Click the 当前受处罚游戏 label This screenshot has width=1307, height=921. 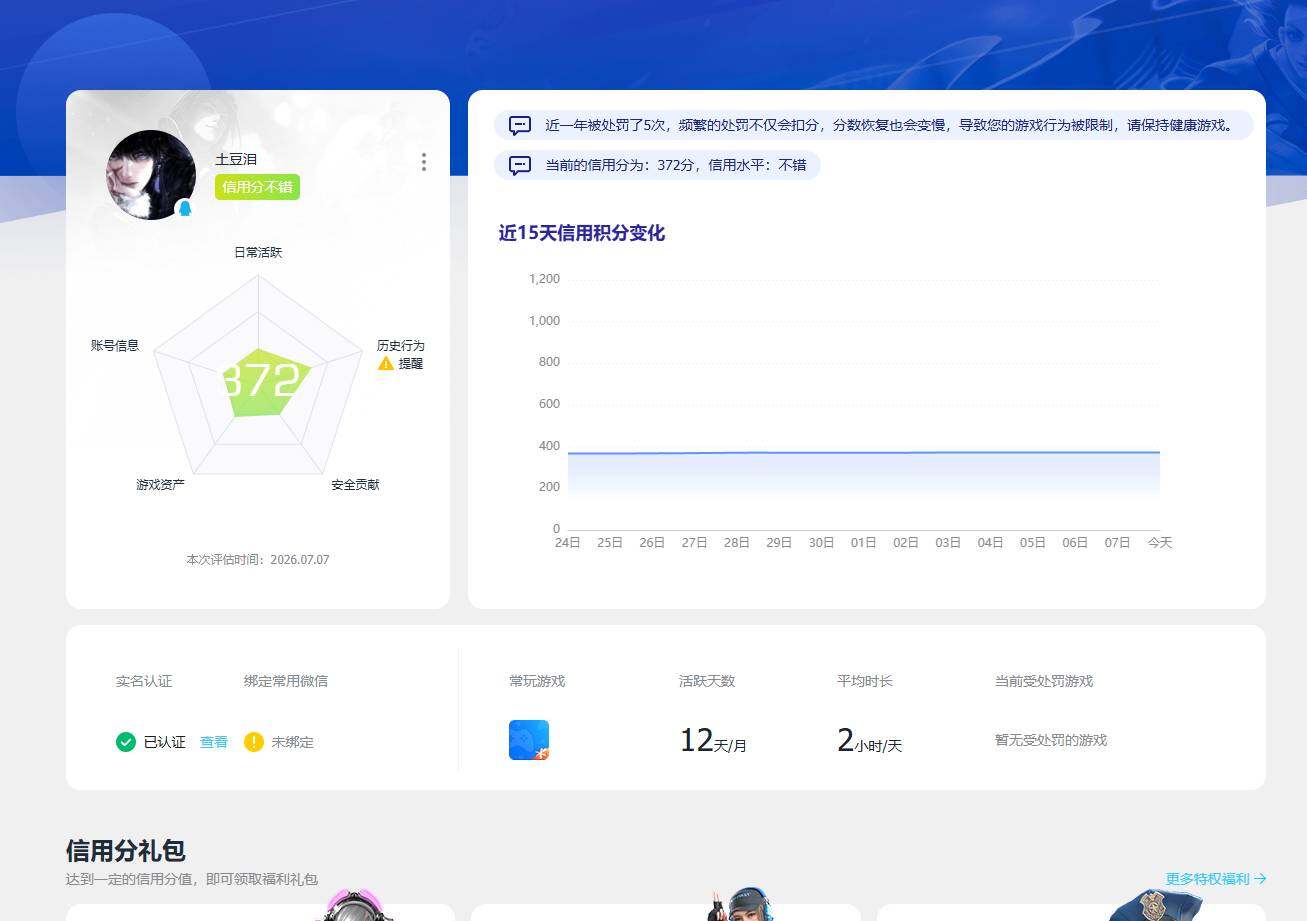tap(1044, 682)
